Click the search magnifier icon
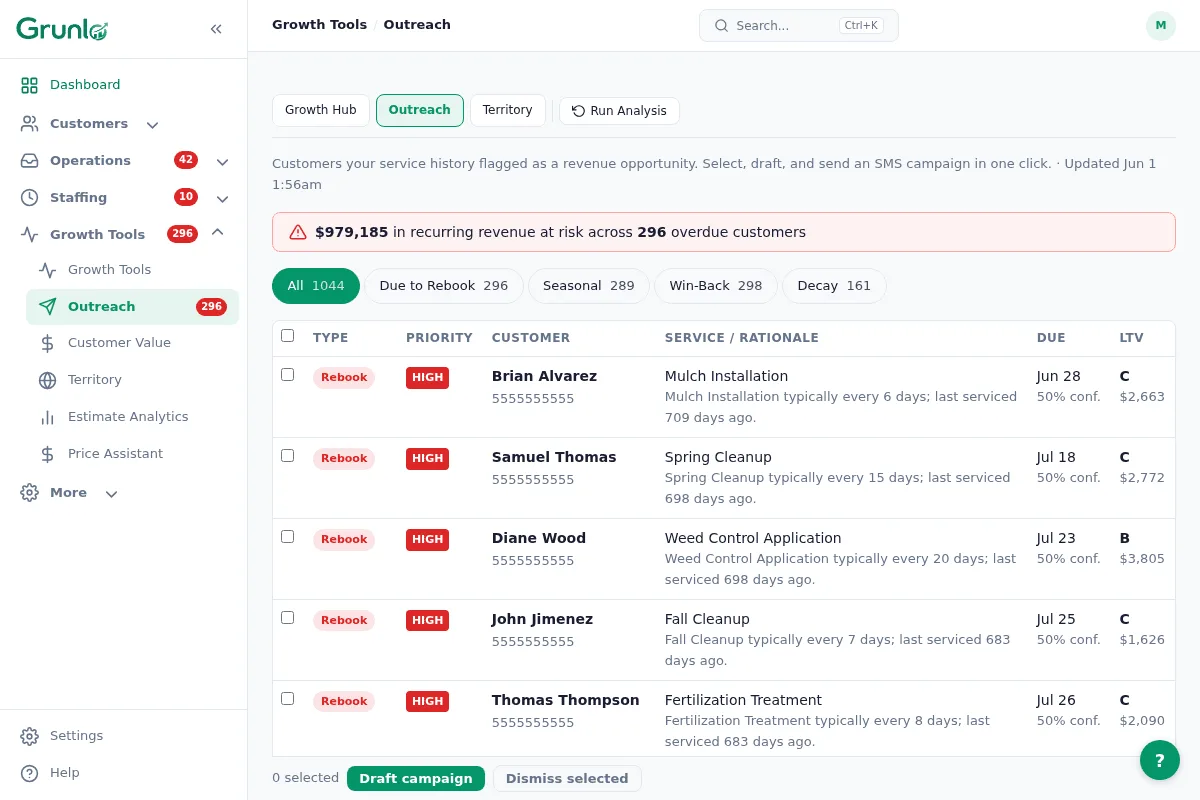Image resolution: width=1200 pixels, height=800 pixels. (x=720, y=26)
